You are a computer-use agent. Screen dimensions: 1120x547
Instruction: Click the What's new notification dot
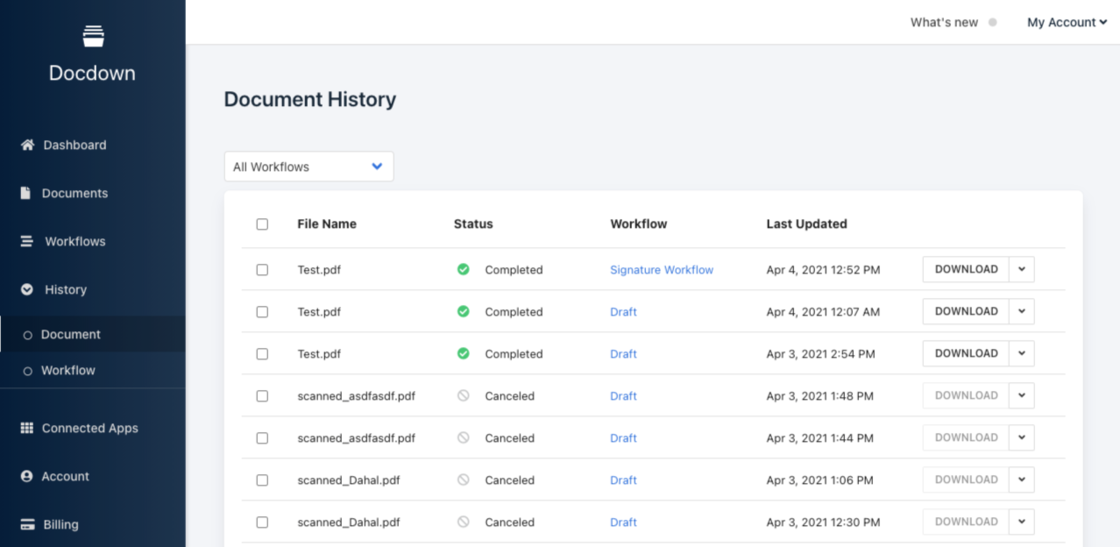coord(992,22)
